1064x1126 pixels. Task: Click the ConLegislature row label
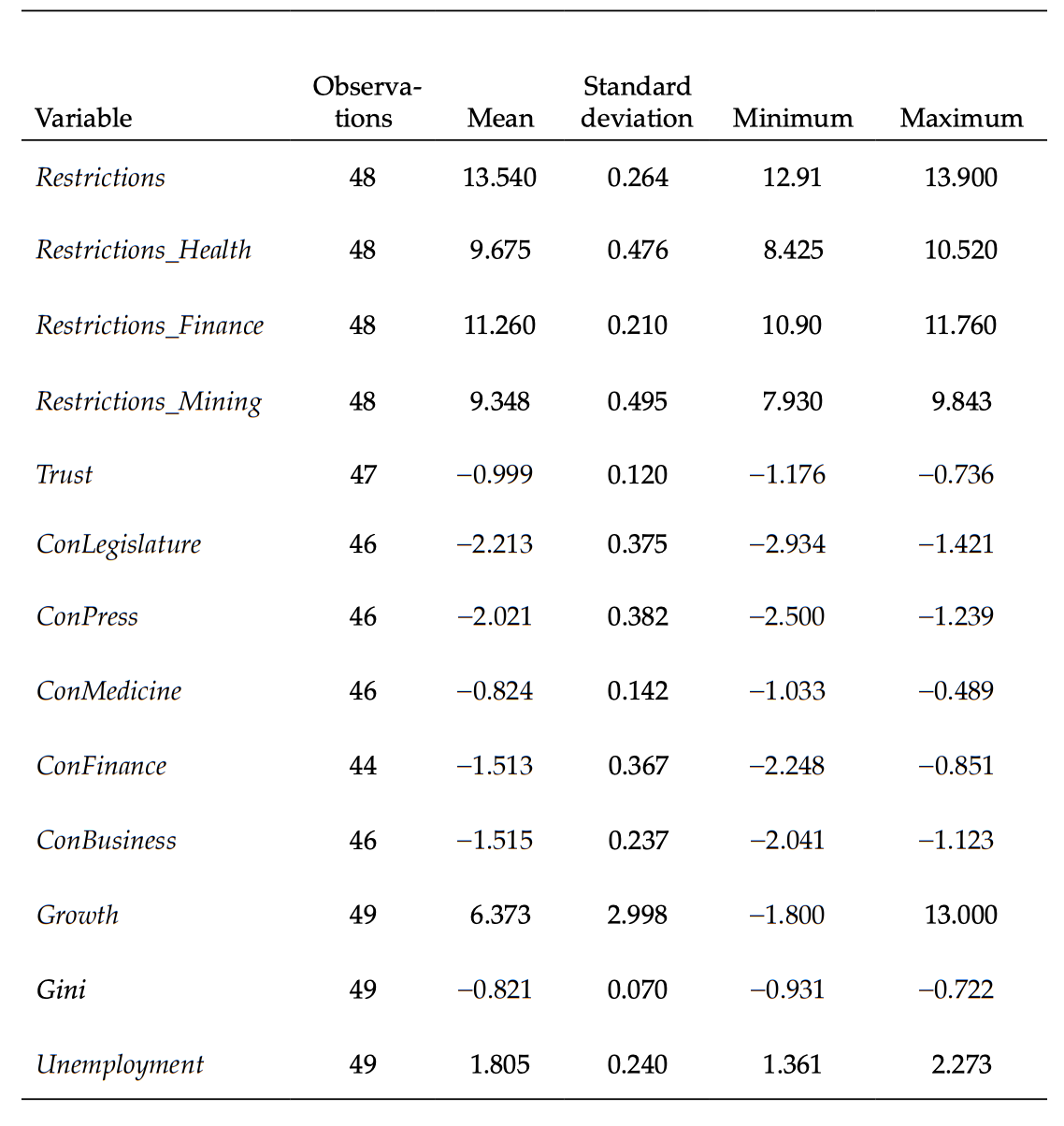[x=119, y=544]
